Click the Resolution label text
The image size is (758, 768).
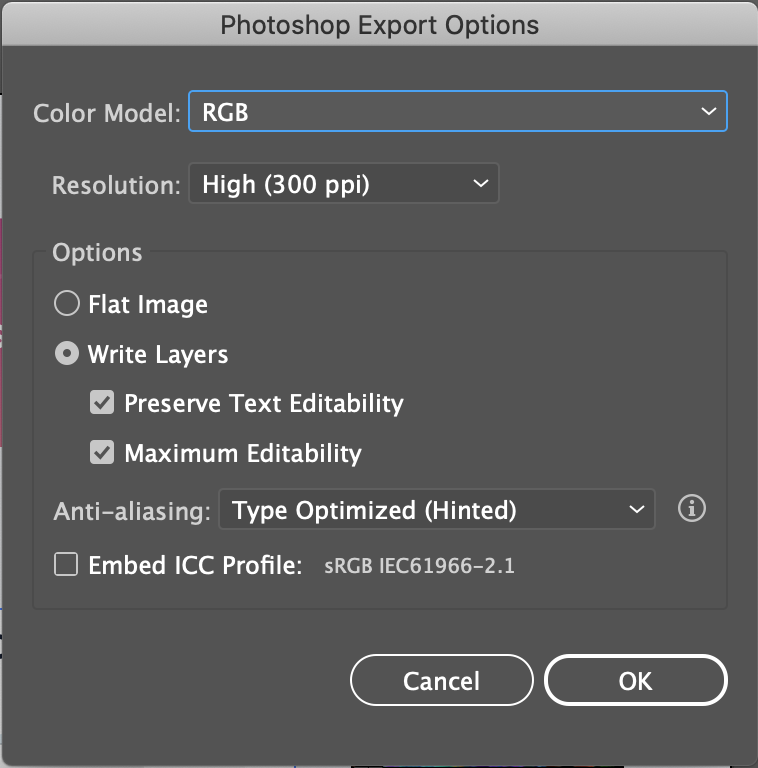[115, 185]
